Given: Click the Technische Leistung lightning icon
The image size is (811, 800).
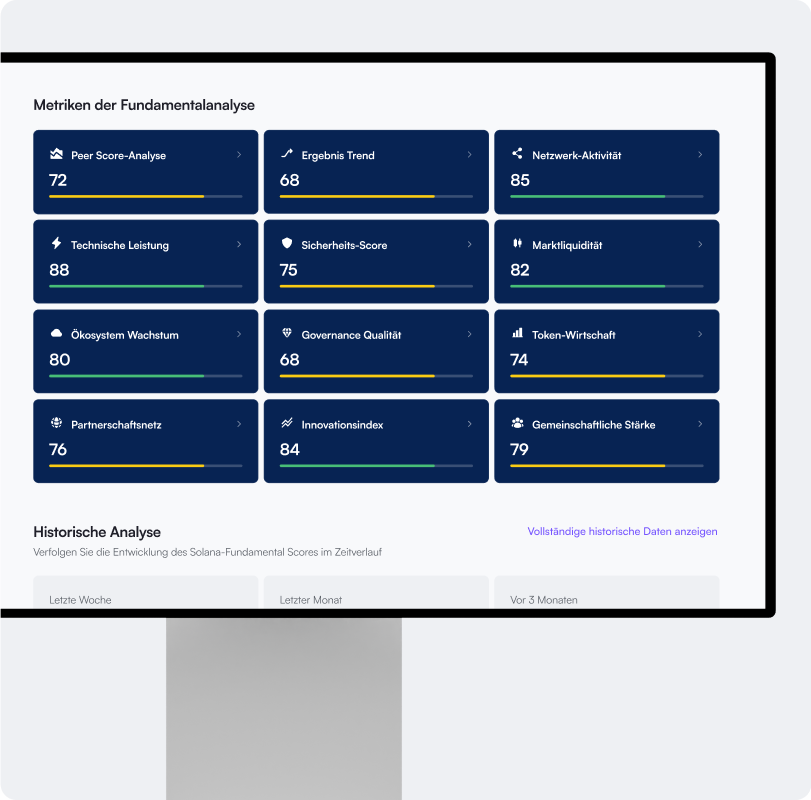Looking at the screenshot, I should click(56, 243).
